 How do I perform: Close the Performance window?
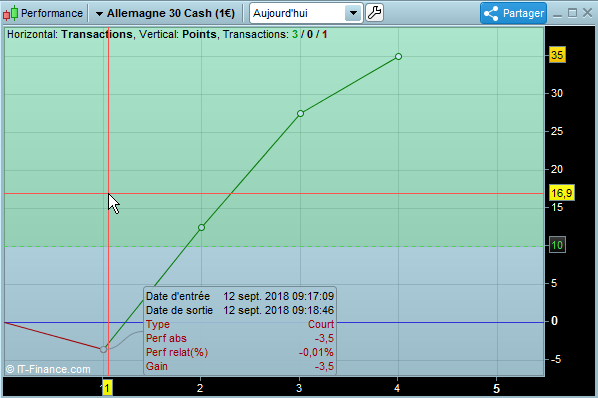[x=587, y=13]
